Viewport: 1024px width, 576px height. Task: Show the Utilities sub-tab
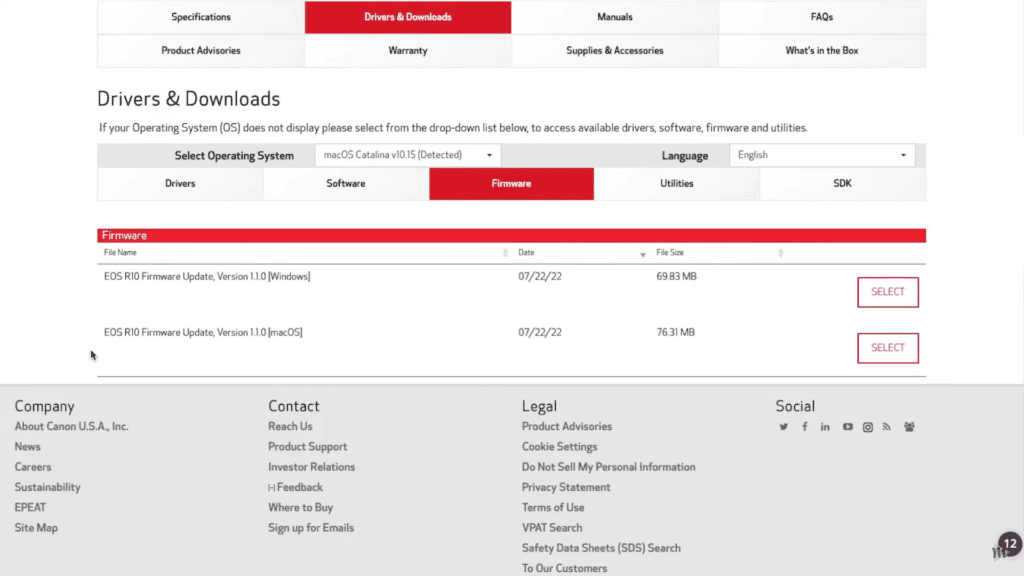coord(677,184)
